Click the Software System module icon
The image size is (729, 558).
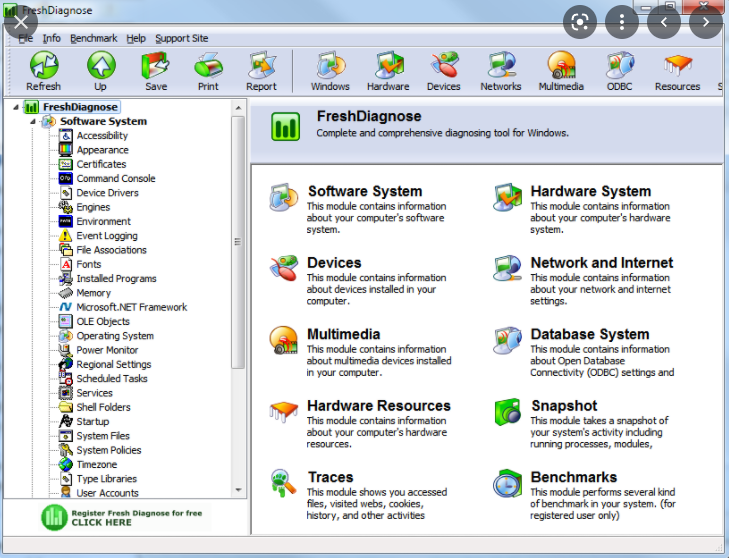click(284, 198)
